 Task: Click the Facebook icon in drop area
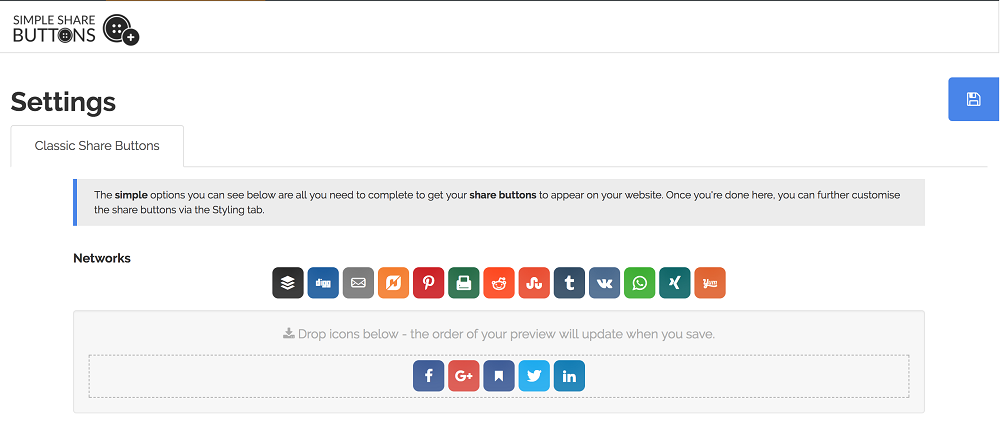[x=429, y=376]
